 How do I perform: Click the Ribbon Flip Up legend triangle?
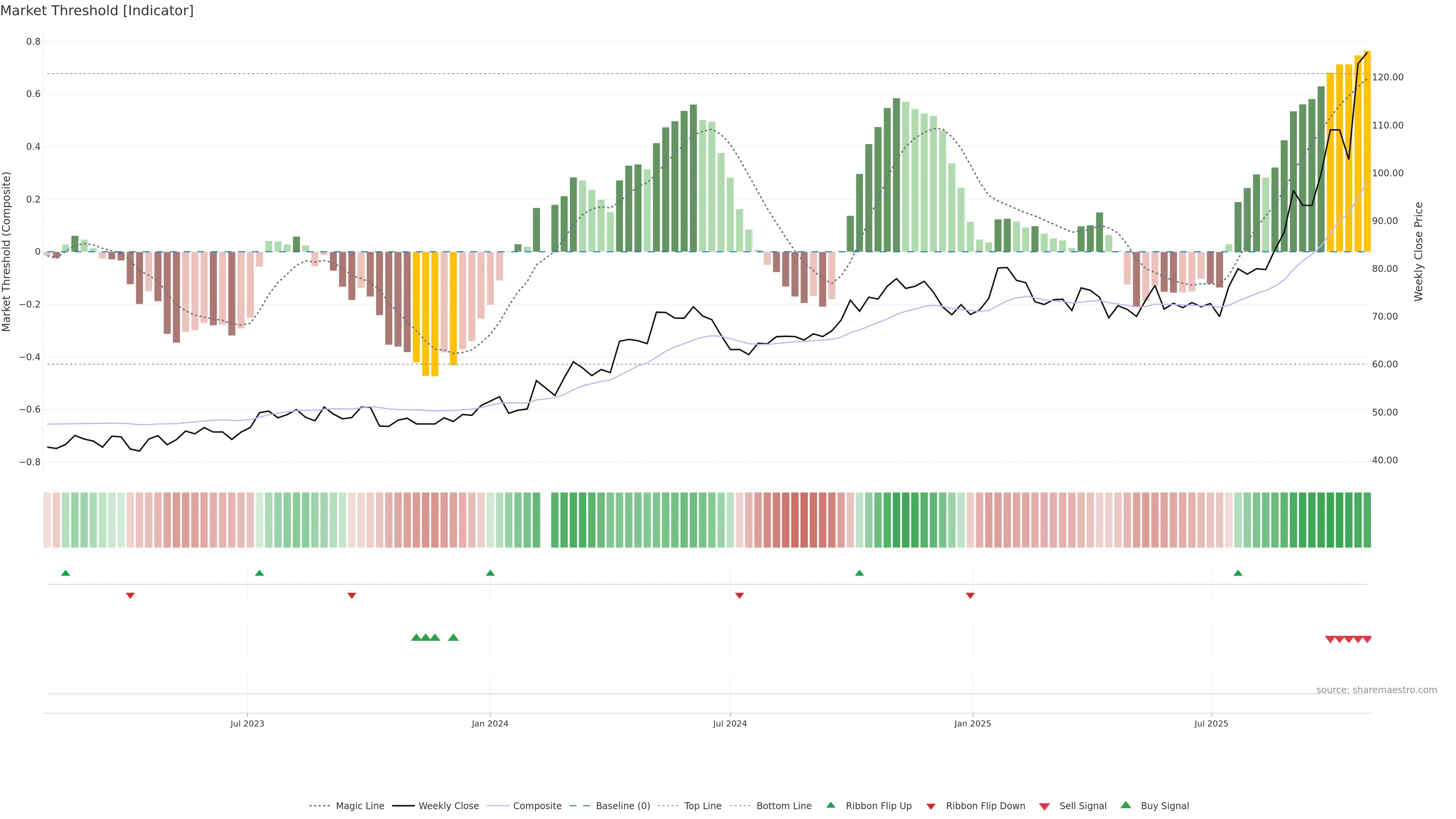[830, 805]
